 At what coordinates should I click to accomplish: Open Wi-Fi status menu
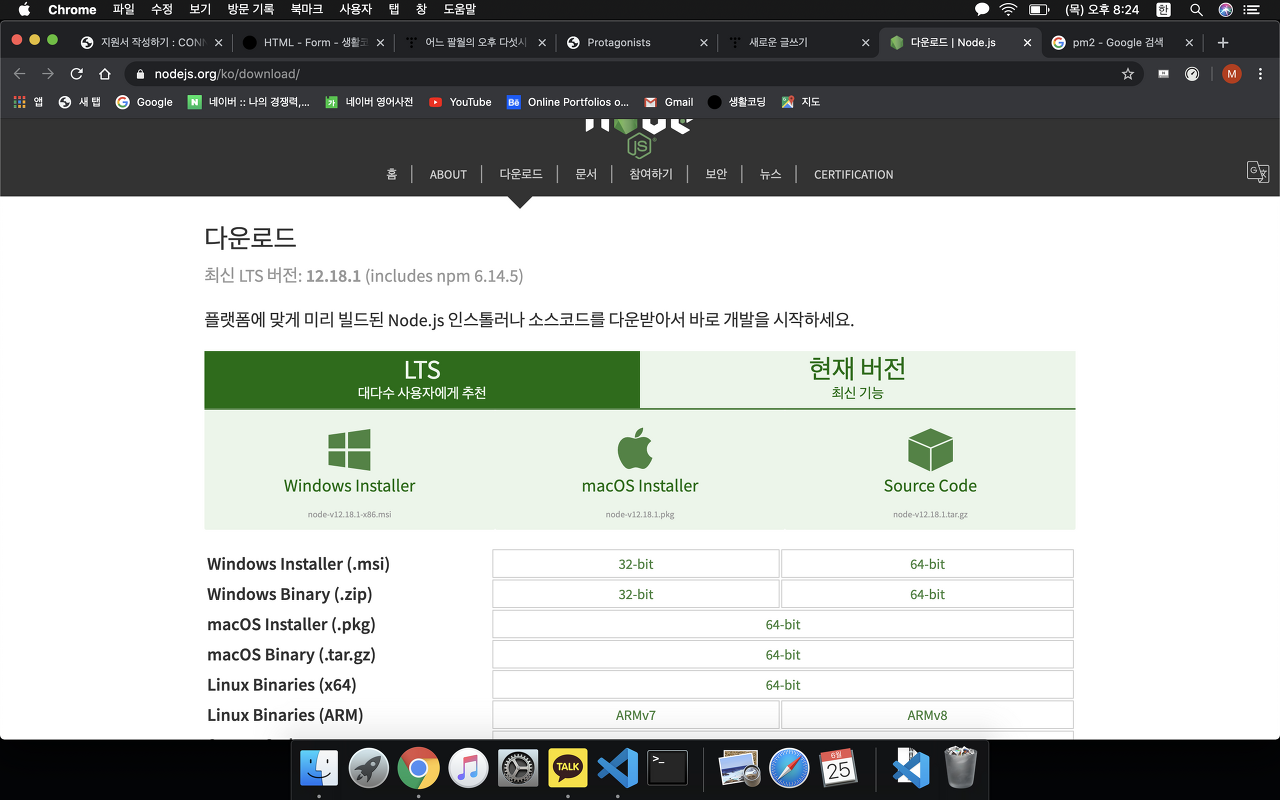pyautogui.click(x=1008, y=10)
